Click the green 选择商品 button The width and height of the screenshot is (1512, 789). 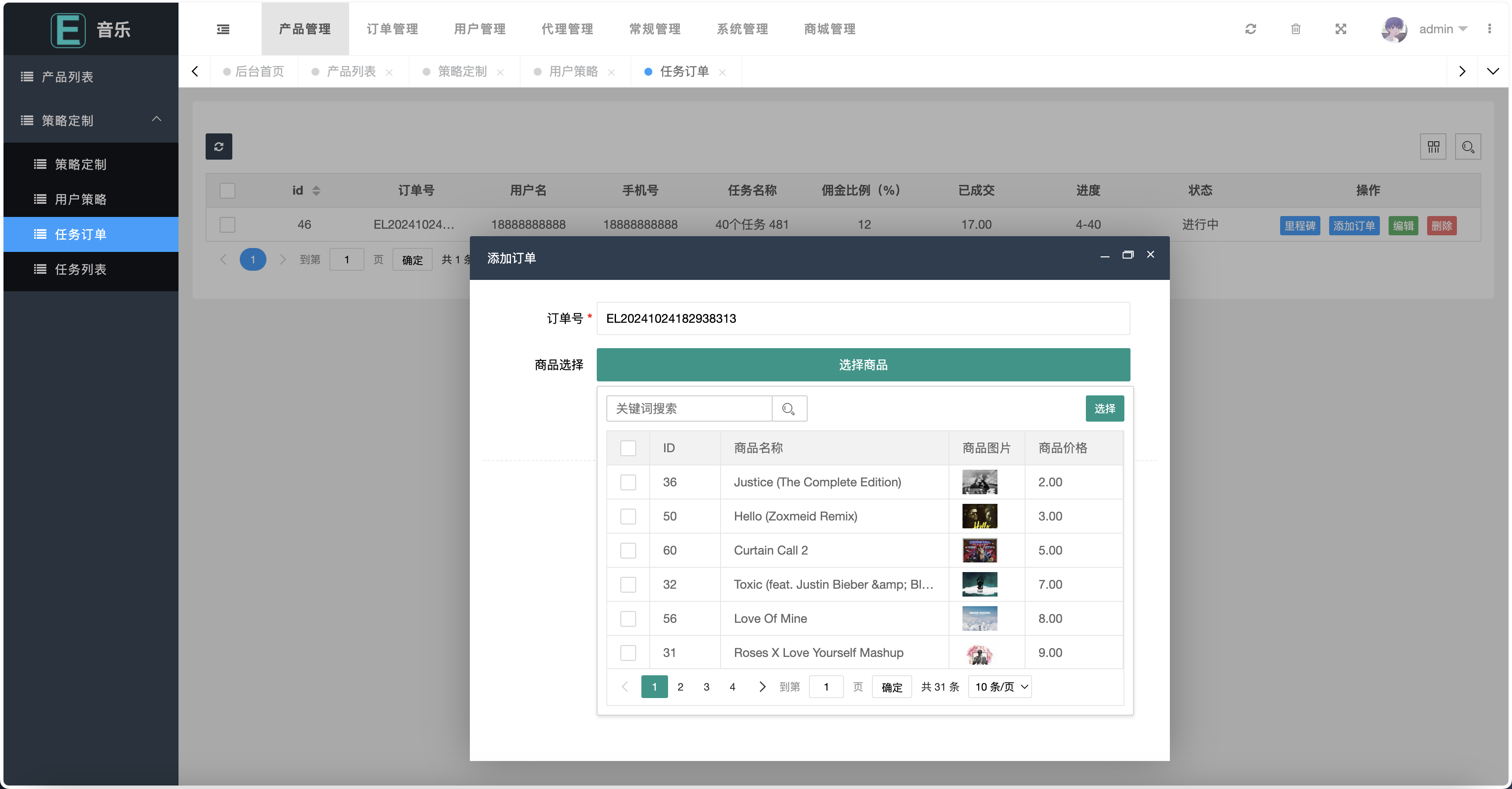(x=863, y=365)
